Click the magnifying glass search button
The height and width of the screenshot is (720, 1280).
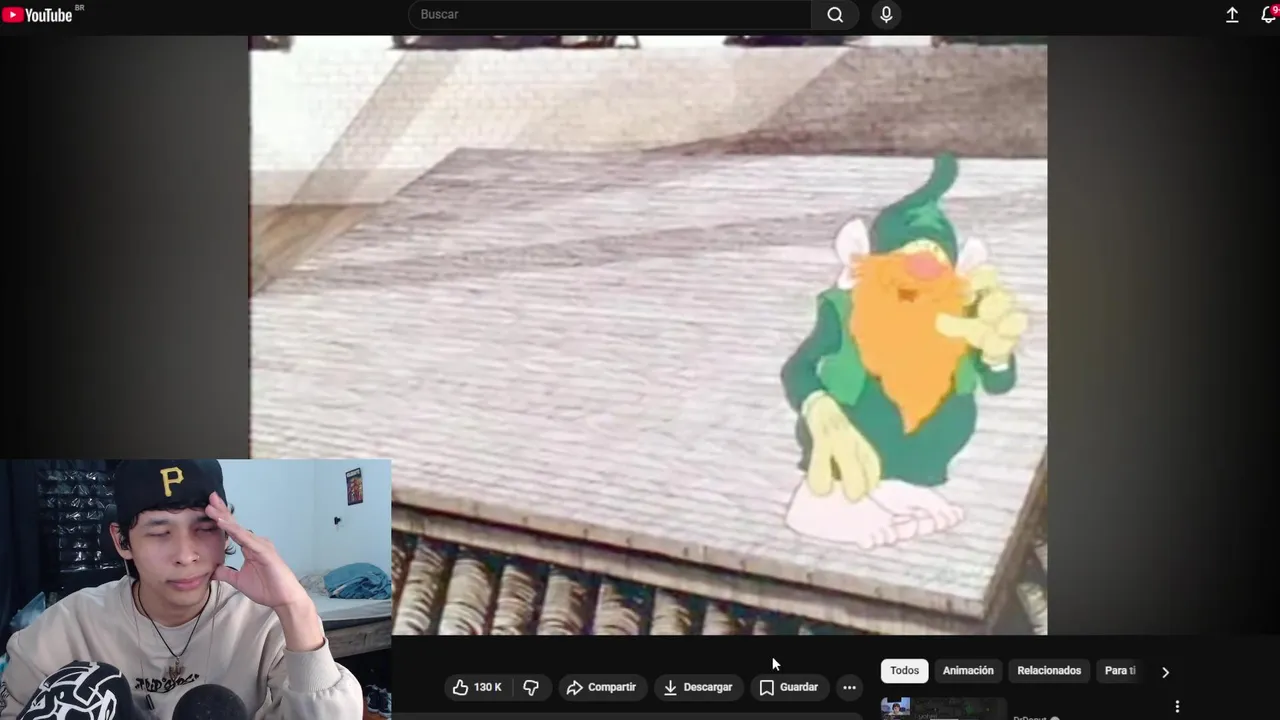click(x=835, y=15)
